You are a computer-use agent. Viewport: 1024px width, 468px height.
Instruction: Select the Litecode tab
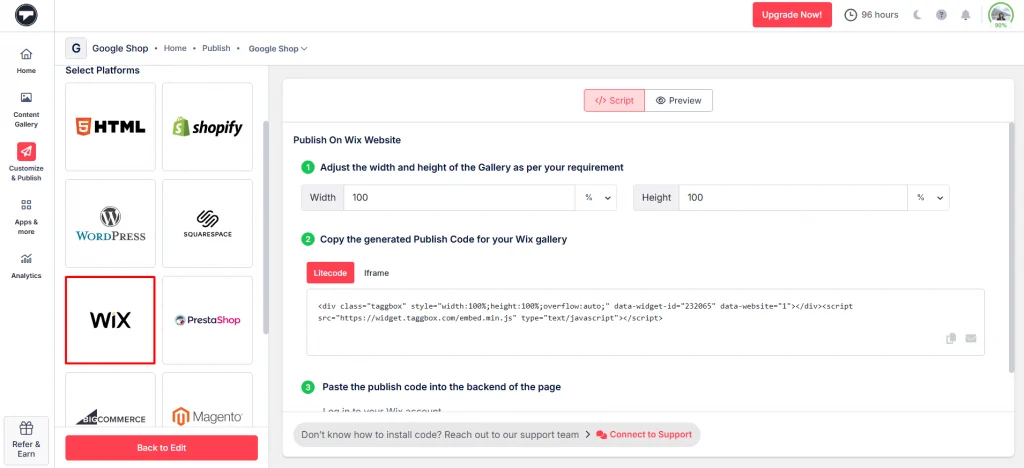[x=330, y=273]
